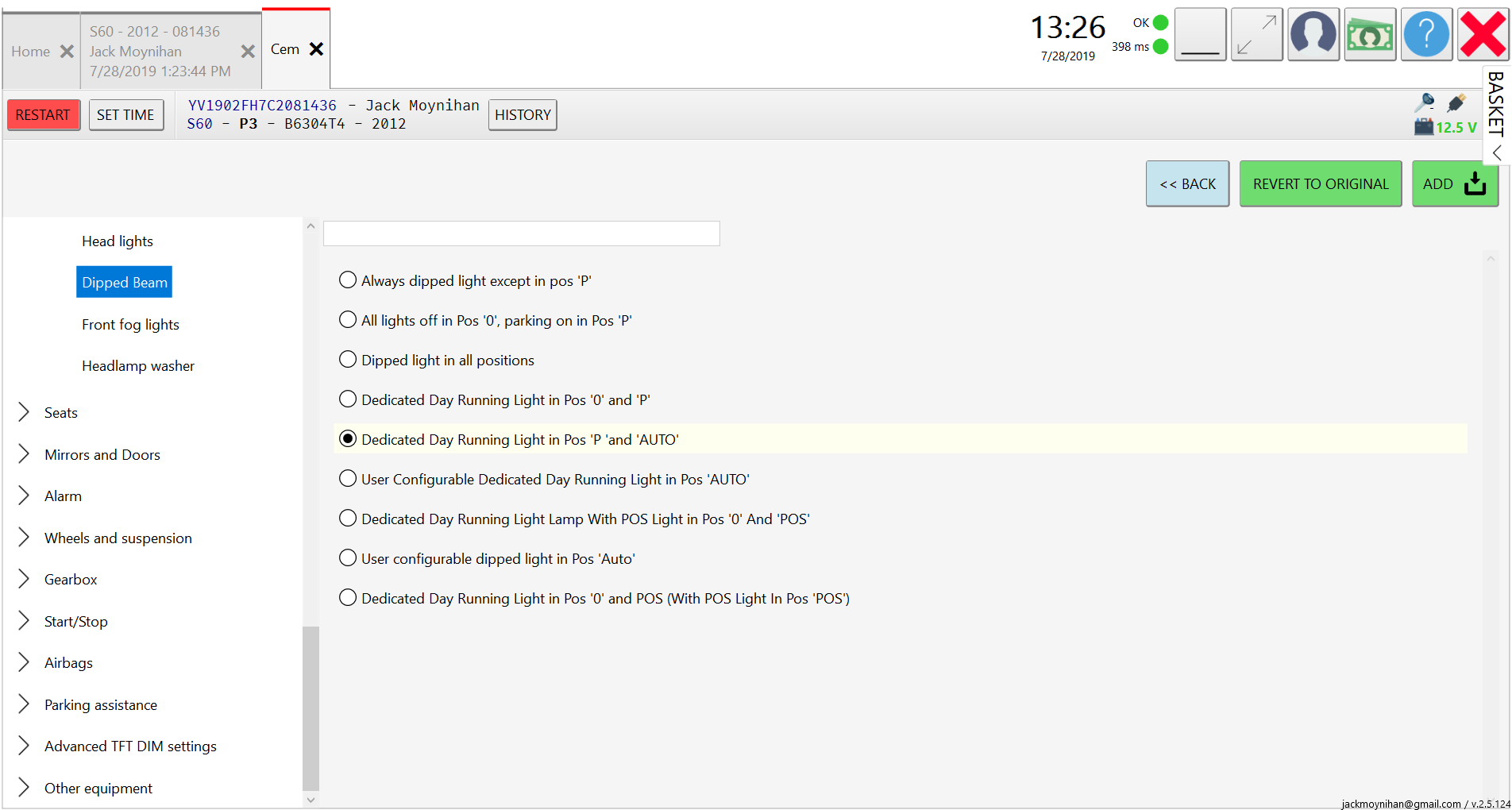Open the user profile icon
The height and width of the screenshot is (810, 1512).
[1313, 34]
